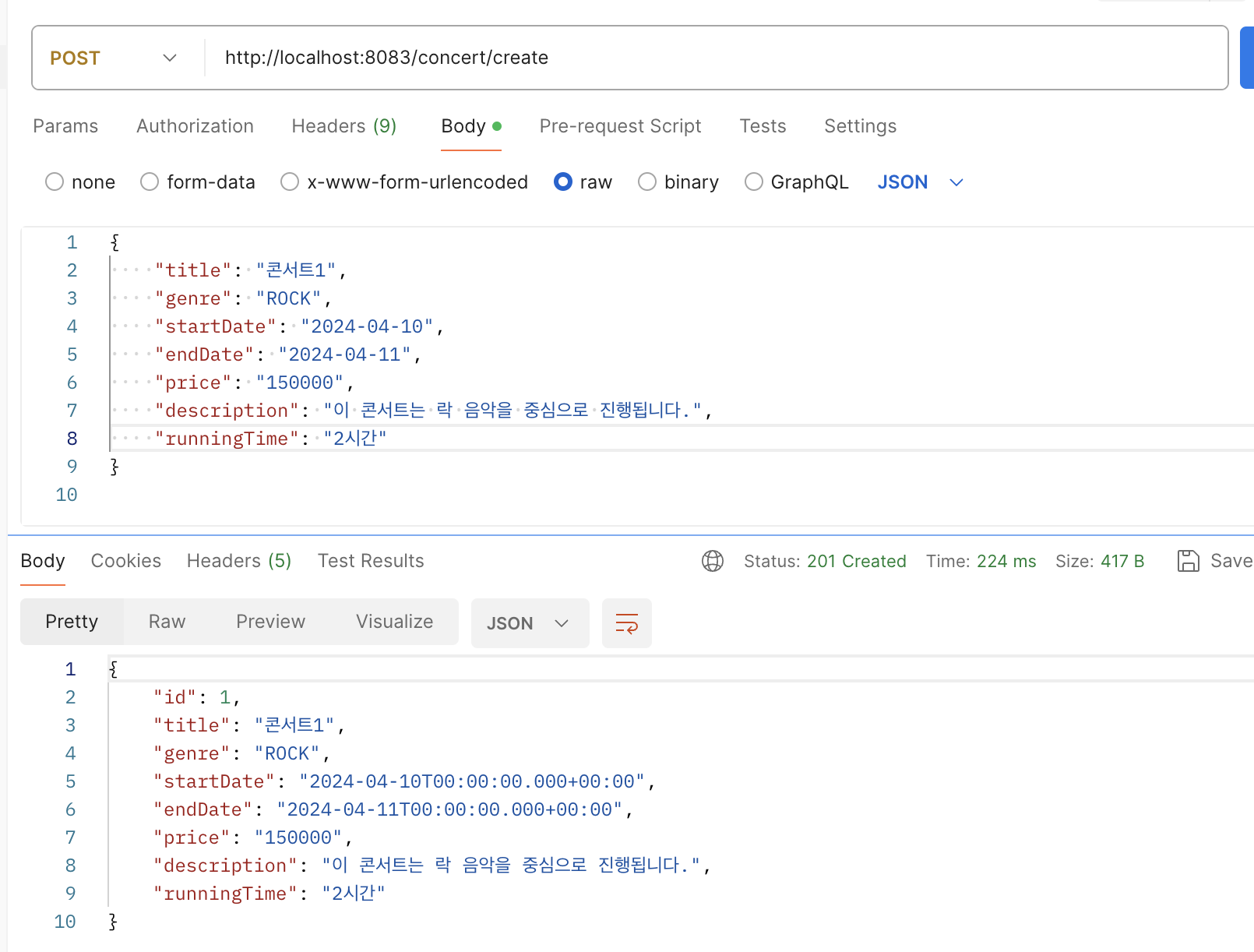Click the Size 417 B value
1254x952 pixels.
click(x=1122, y=562)
